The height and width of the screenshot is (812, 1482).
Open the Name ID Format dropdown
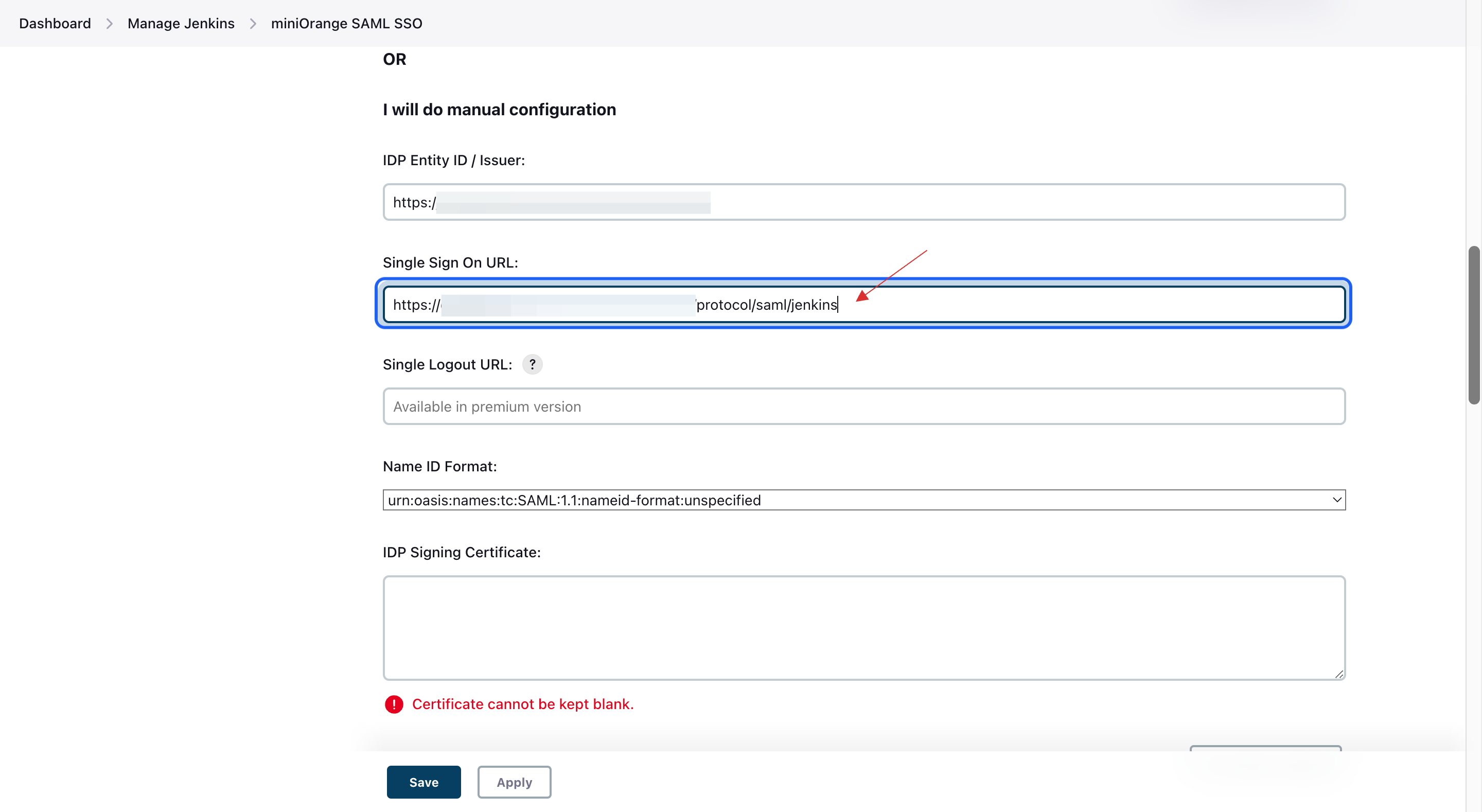(863, 500)
